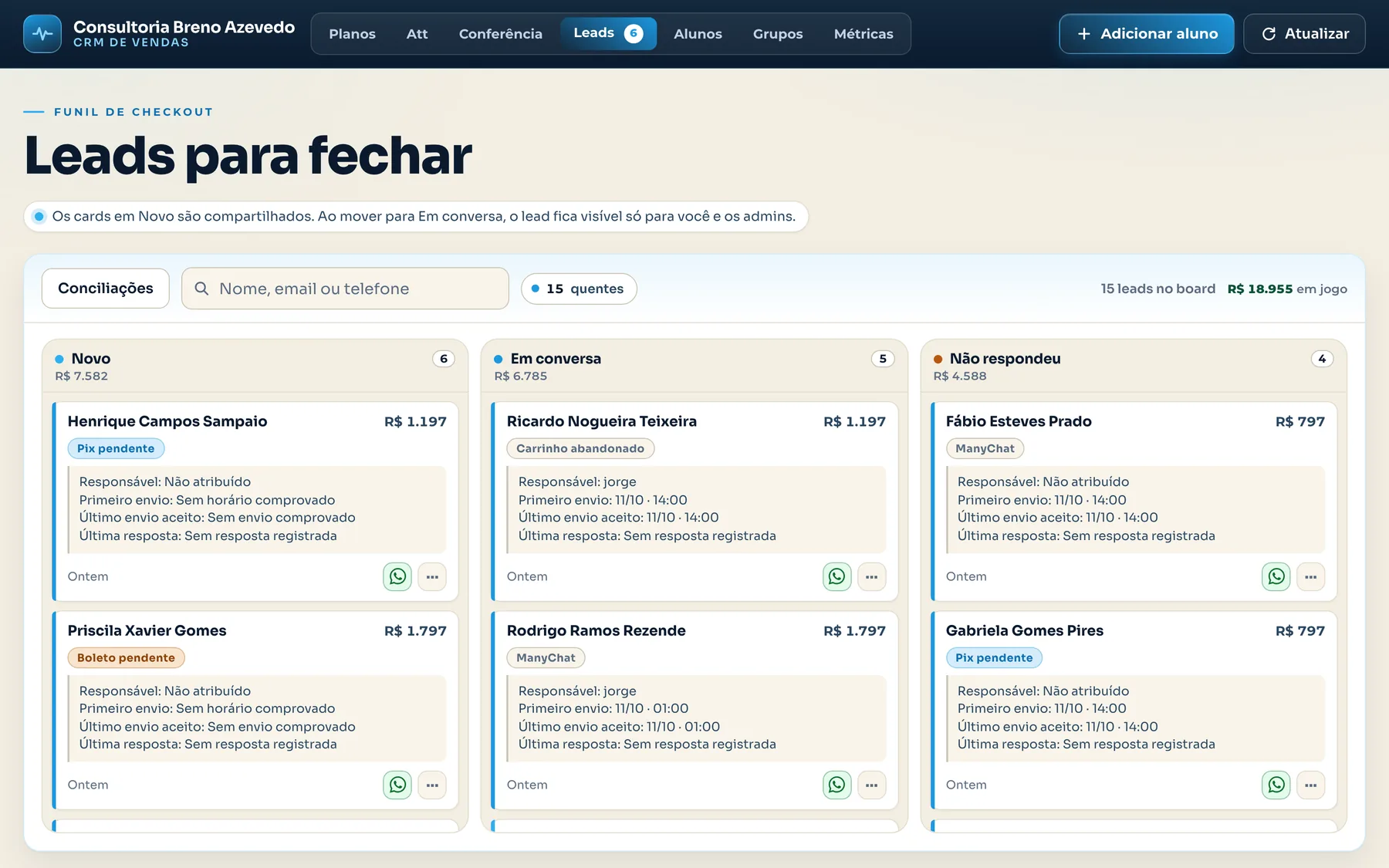Screen dimensions: 1389x868
Task: Click the Pix pendente tag on Henrique's card
Action: tap(116, 448)
